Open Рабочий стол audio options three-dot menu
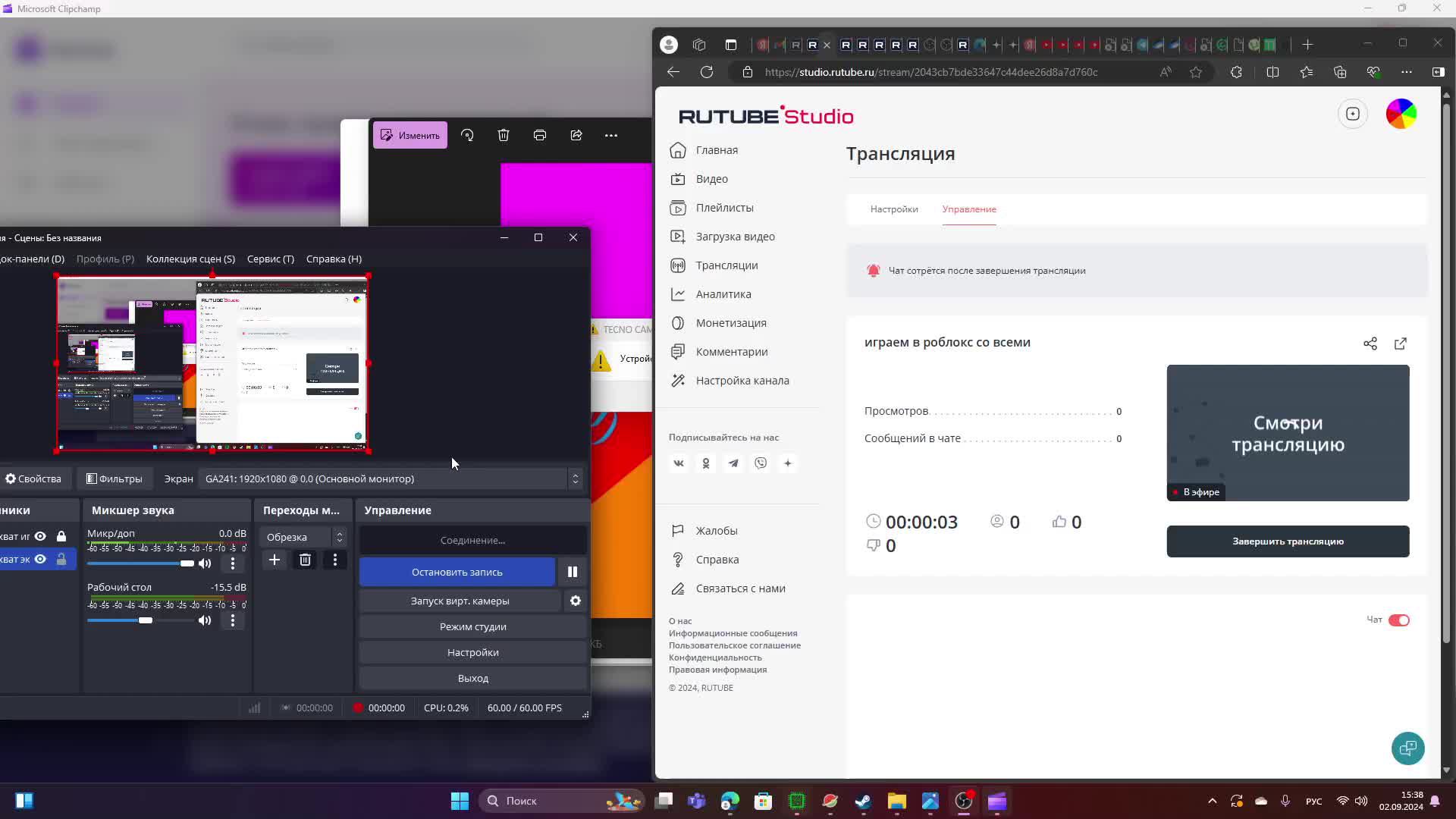 tap(233, 620)
